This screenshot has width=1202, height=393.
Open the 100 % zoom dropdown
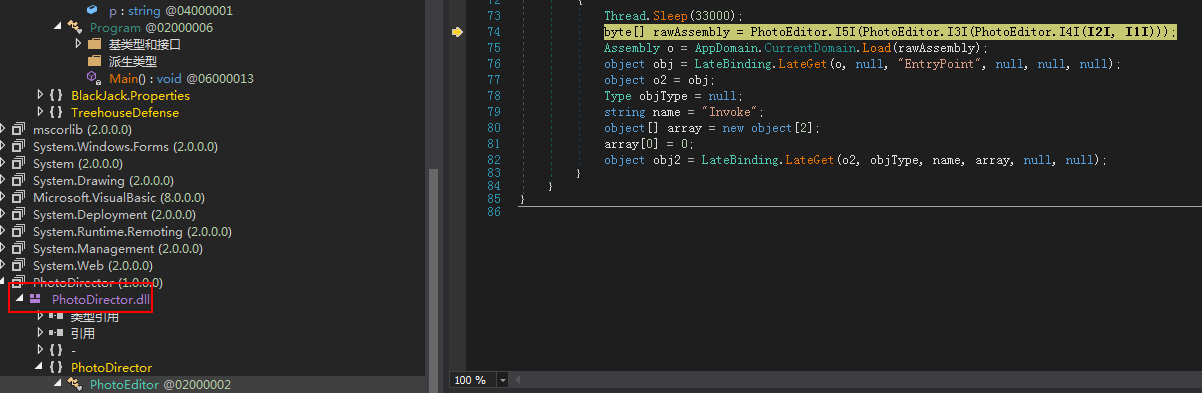[x=502, y=380]
